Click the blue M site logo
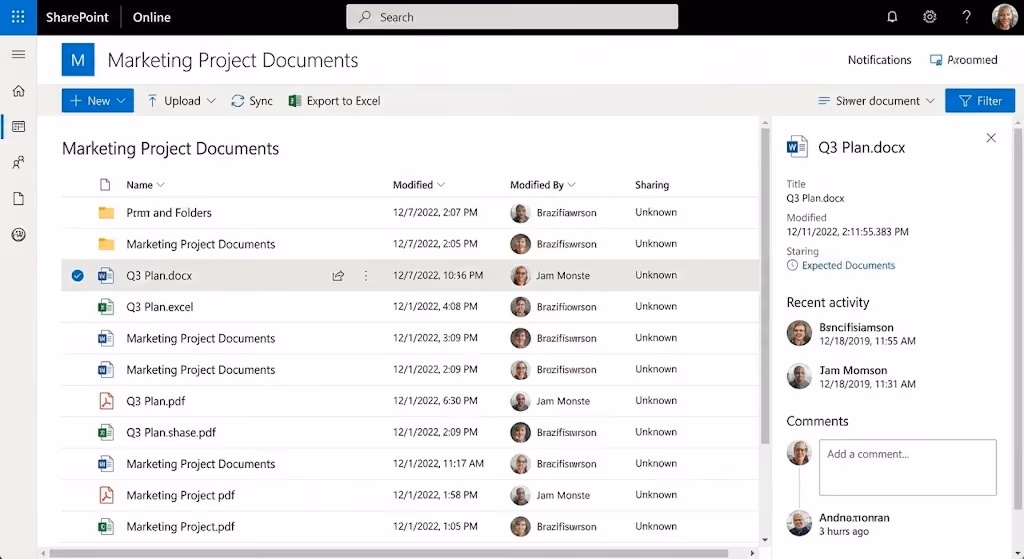This screenshot has width=1024, height=559. tap(78, 60)
